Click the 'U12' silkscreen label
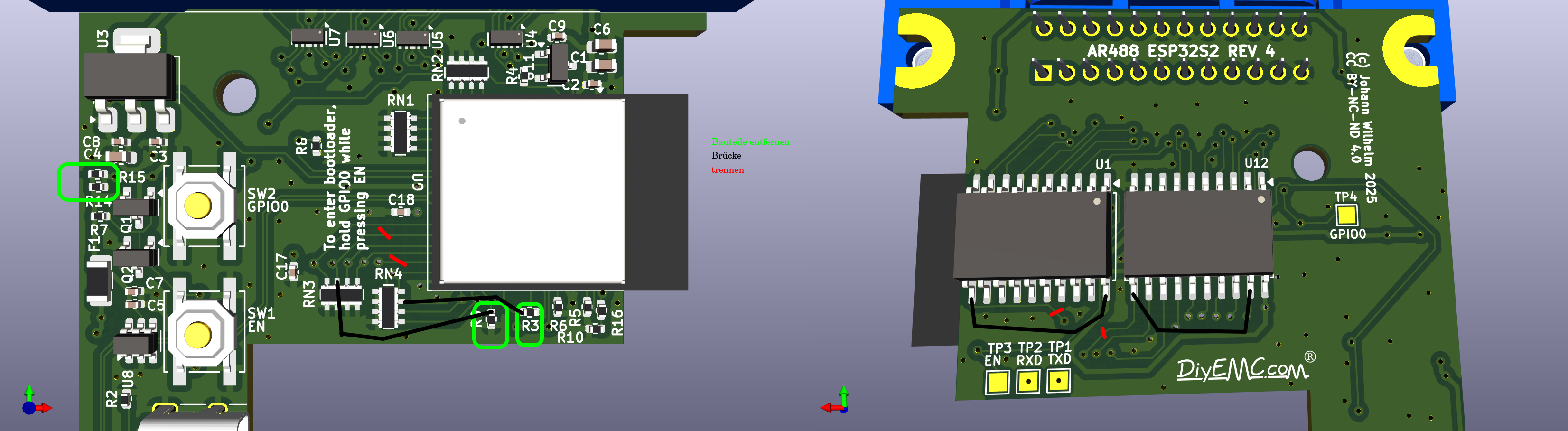The image size is (1568, 431). (x=1256, y=162)
